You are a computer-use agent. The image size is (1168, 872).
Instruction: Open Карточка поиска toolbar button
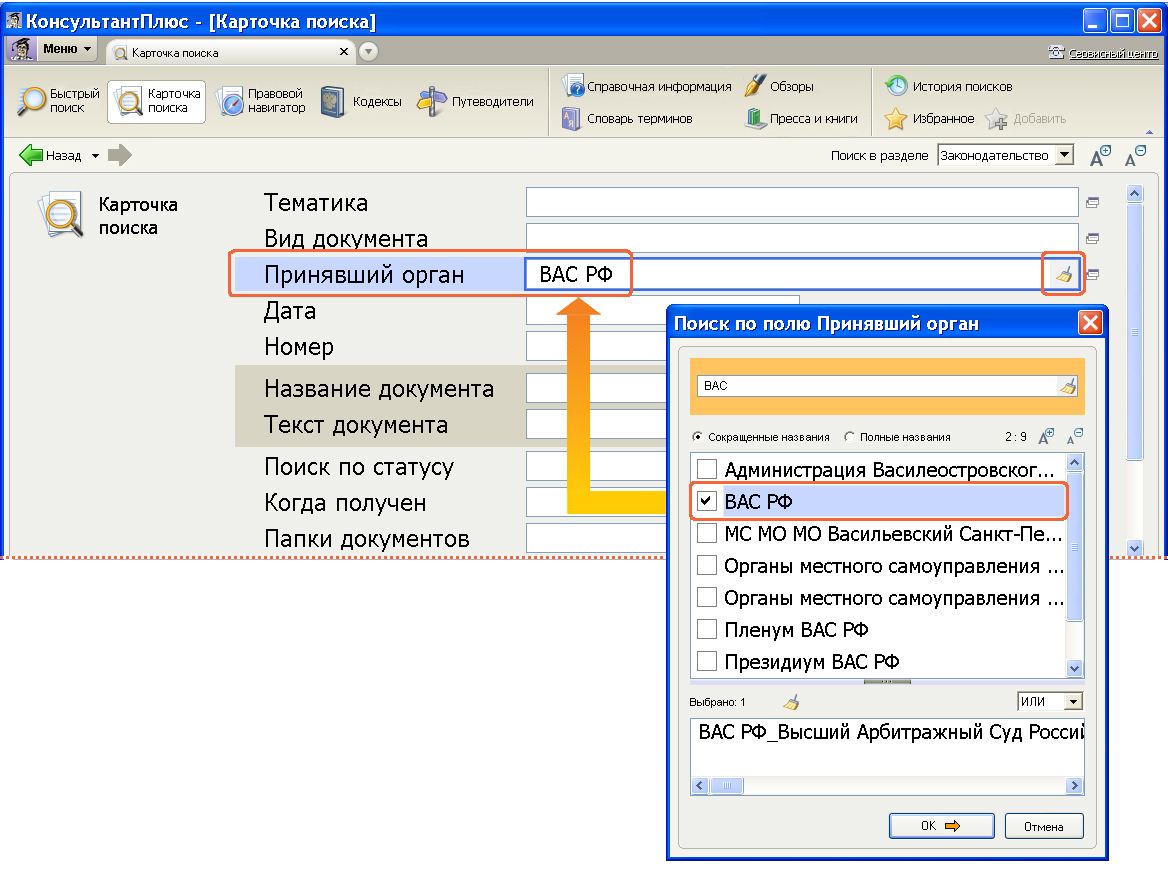(x=156, y=101)
